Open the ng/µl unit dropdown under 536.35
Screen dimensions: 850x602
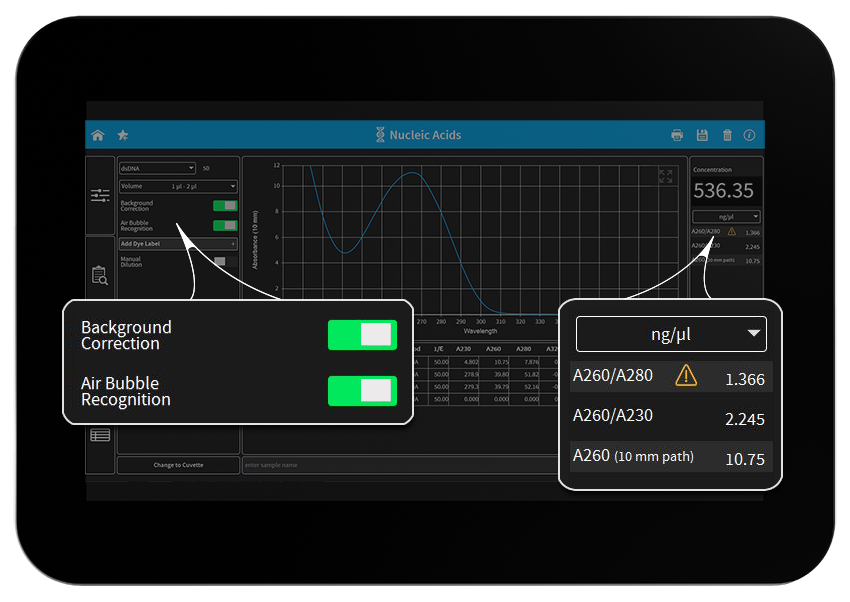726,217
